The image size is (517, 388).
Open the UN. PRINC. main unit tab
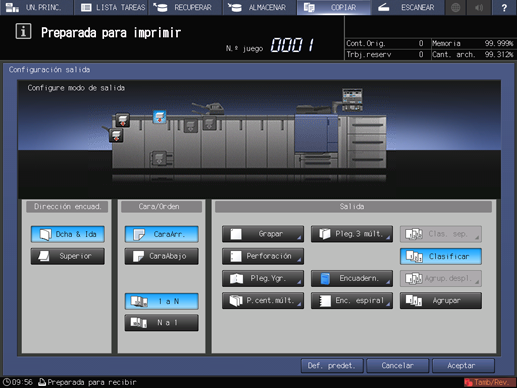(x=37, y=7)
